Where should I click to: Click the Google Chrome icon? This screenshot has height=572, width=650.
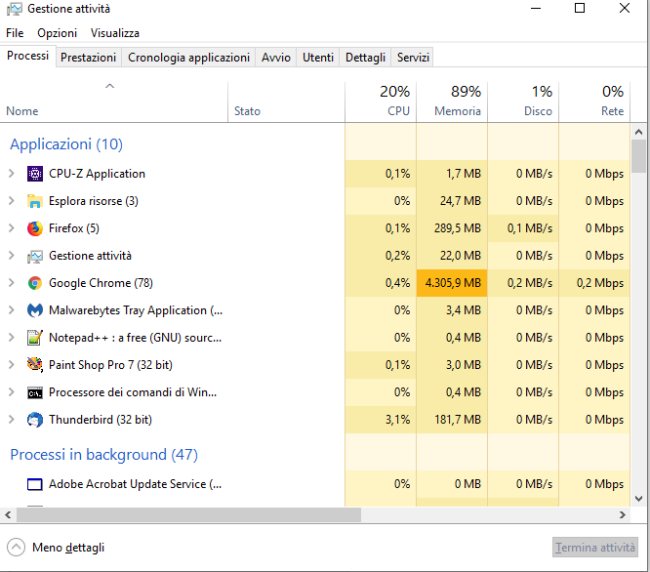[x=35, y=283]
